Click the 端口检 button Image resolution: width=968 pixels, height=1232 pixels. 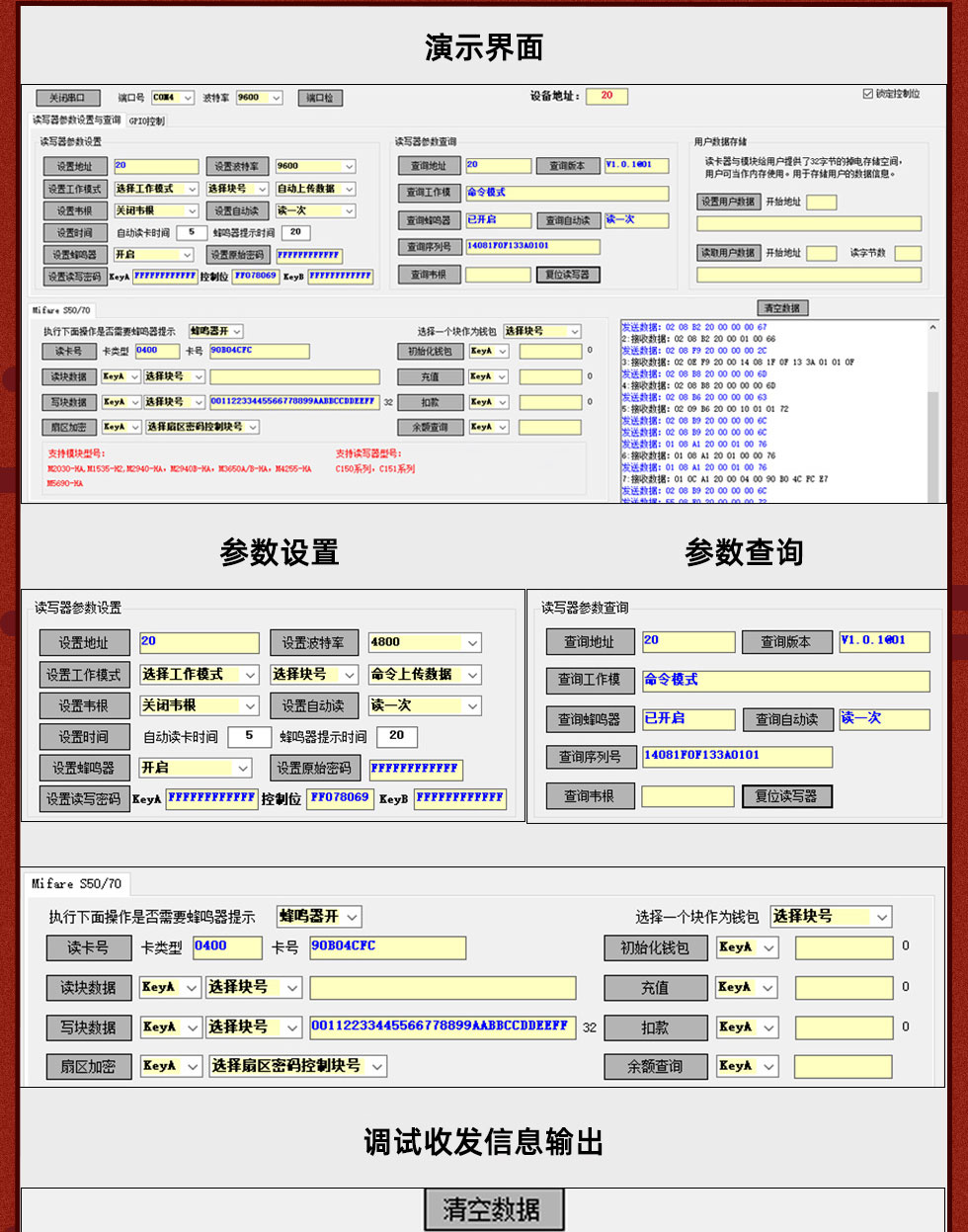pos(320,98)
